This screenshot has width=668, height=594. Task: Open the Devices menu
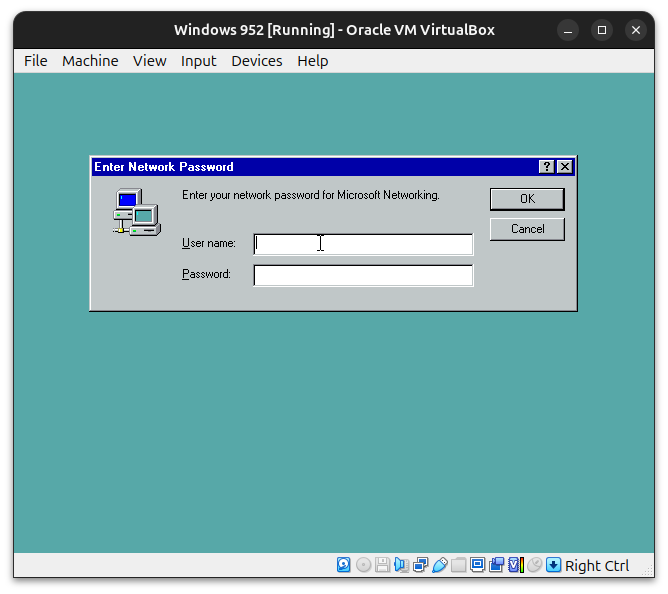tap(257, 61)
